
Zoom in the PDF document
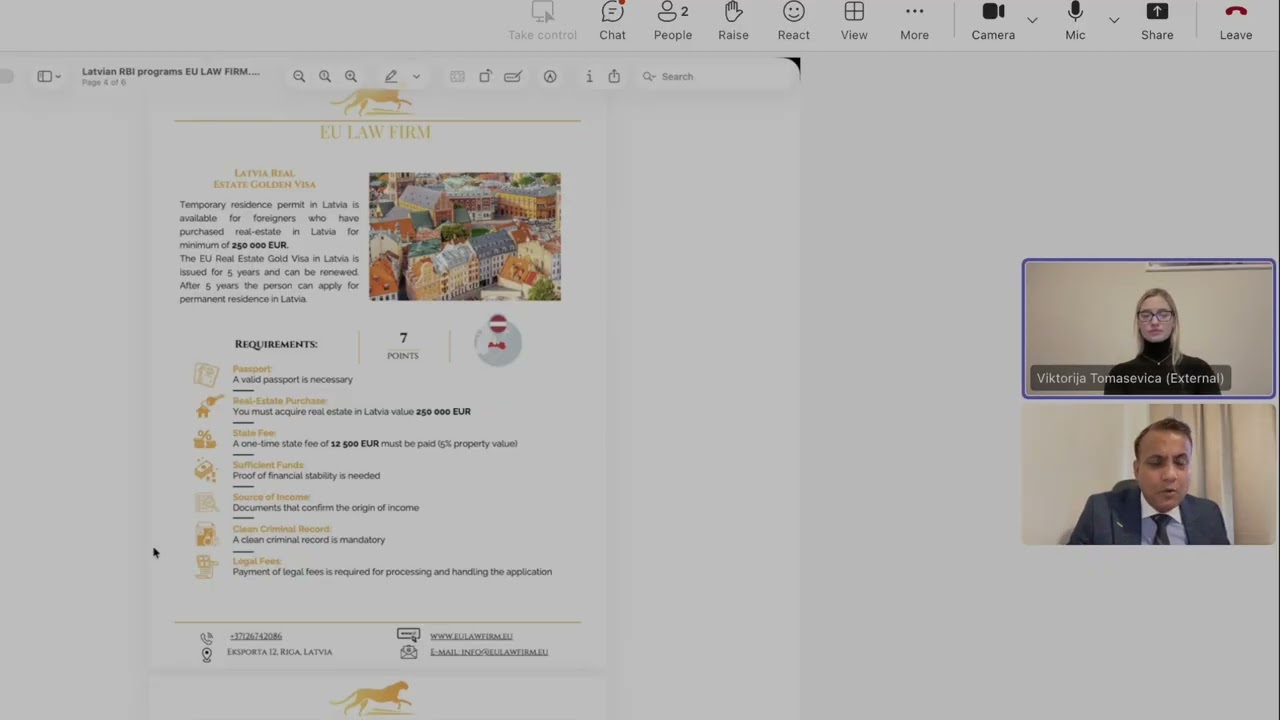pos(351,76)
